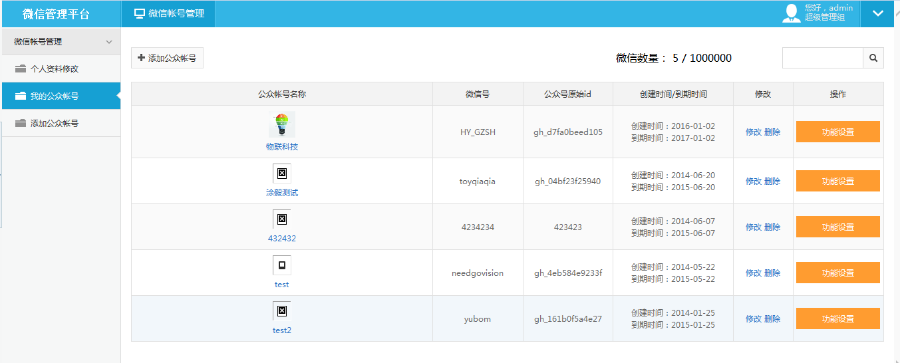Collapse the 微信帐号管理 sidebar section

click(61, 42)
